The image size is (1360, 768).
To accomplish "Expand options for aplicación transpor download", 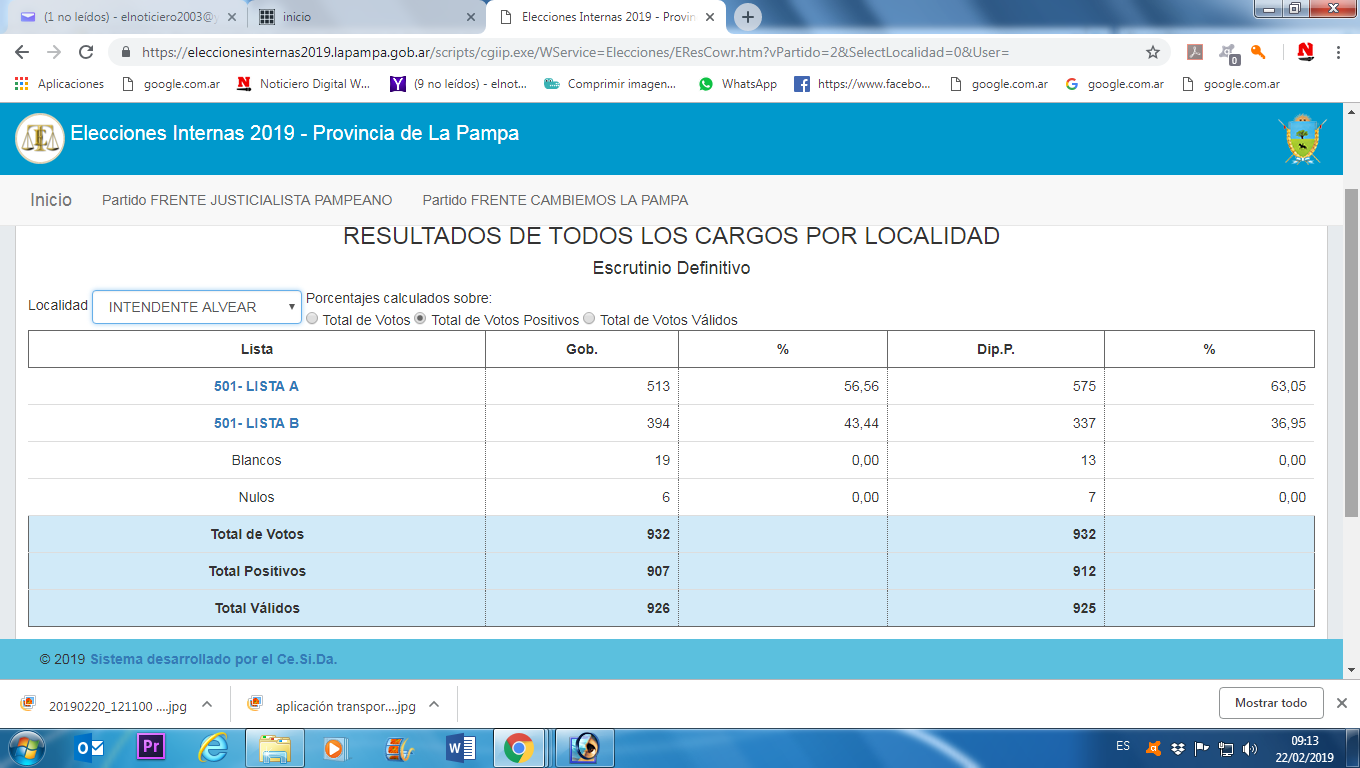I will tap(434, 704).
